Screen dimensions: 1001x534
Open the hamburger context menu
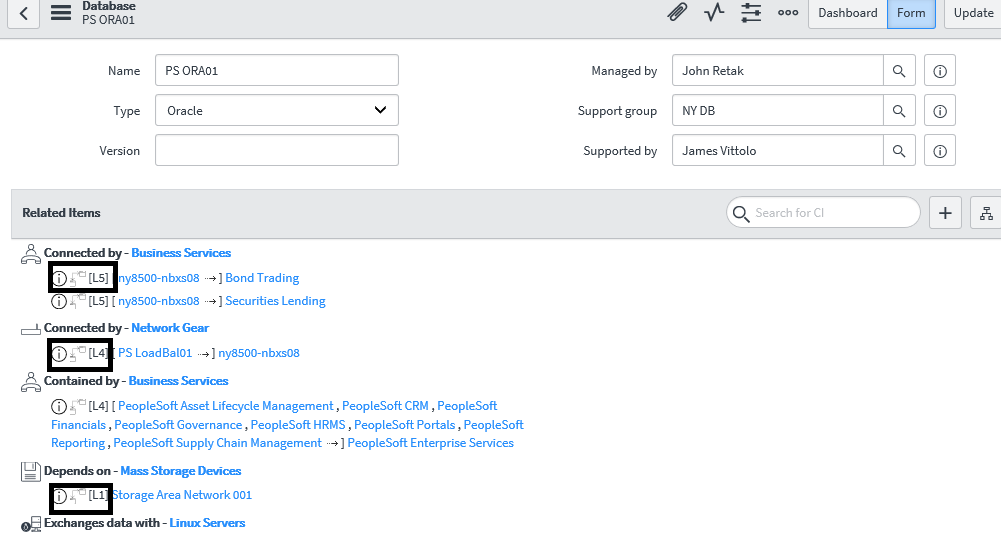tap(61, 13)
